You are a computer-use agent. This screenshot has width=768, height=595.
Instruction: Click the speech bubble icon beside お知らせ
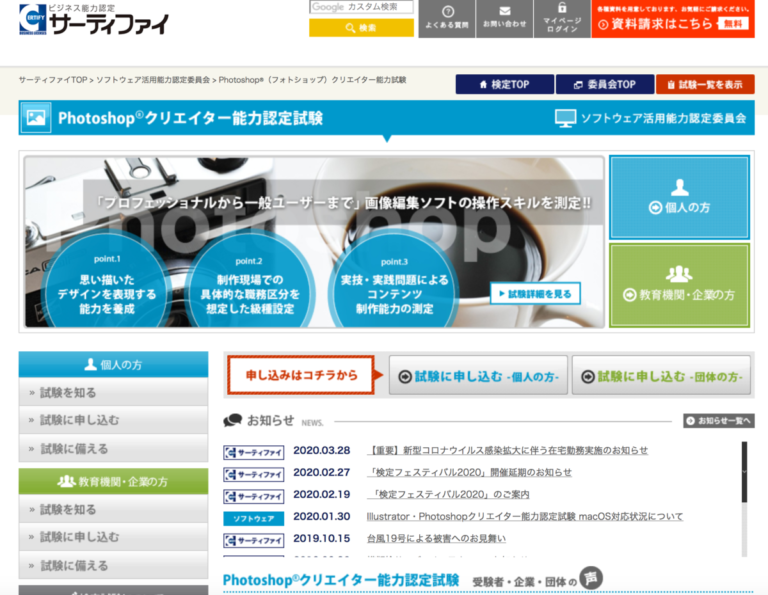pyautogui.click(x=233, y=420)
